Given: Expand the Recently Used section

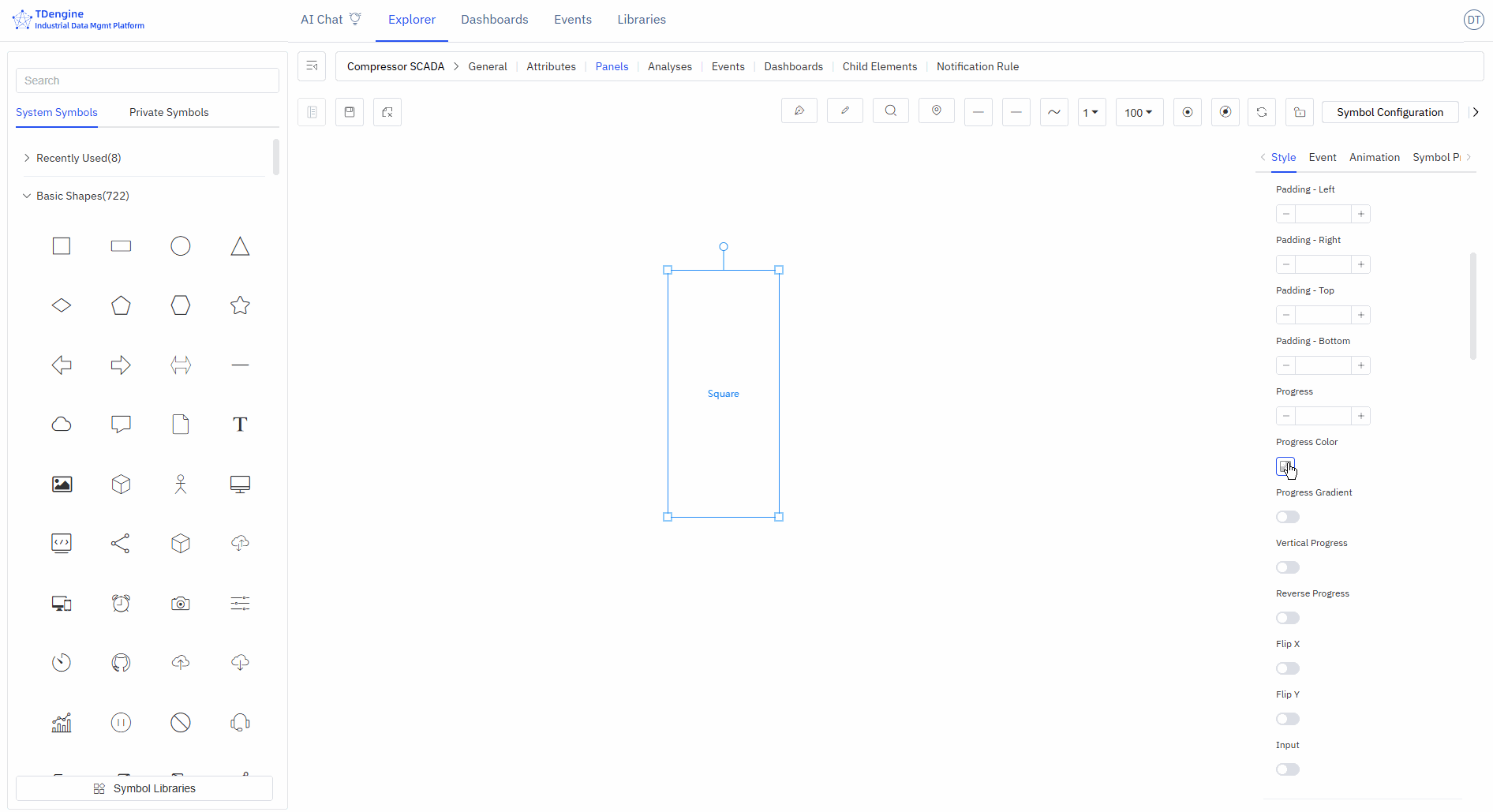Looking at the screenshot, I should [26, 157].
